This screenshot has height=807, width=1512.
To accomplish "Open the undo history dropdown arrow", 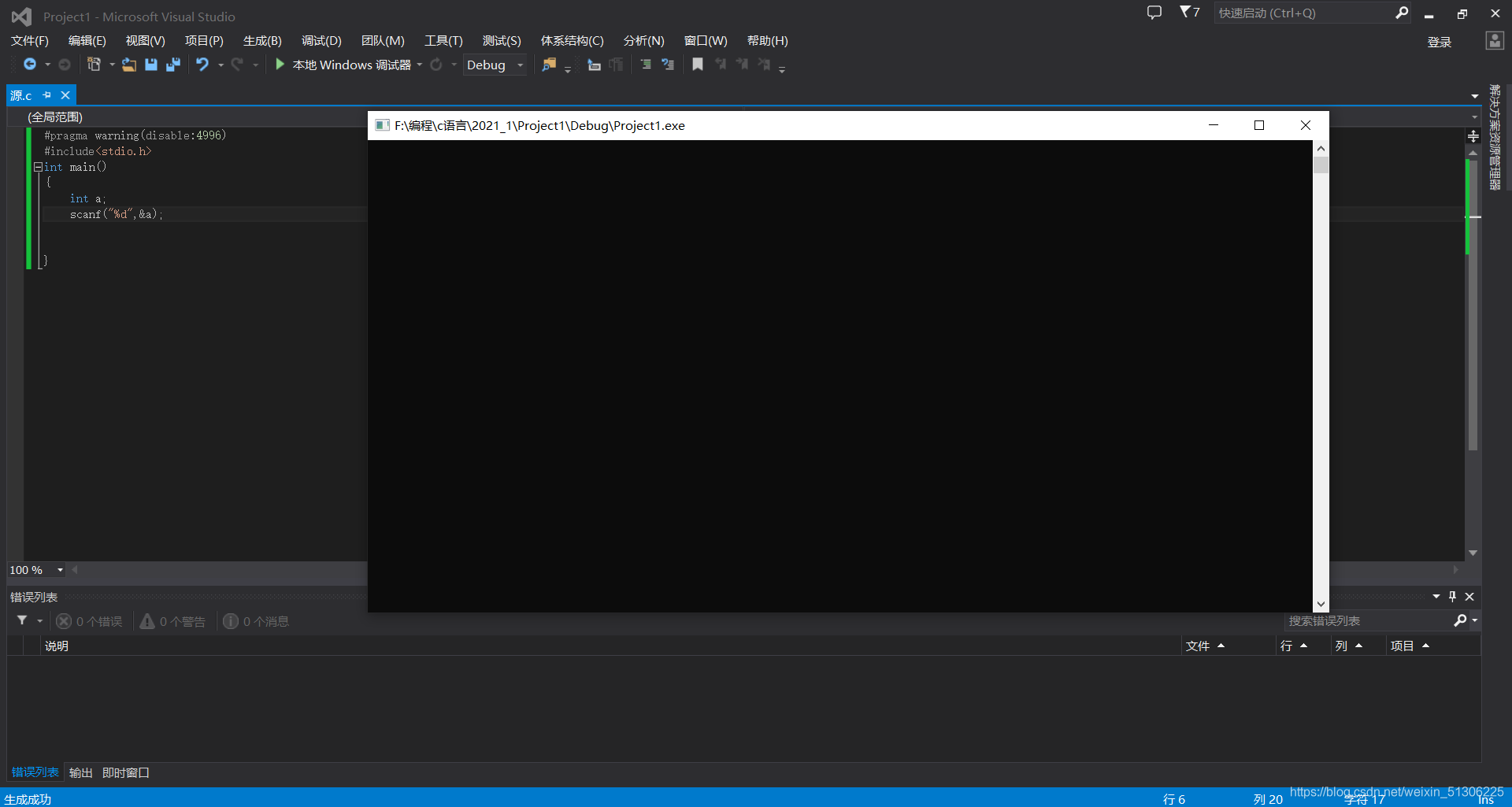I will tap(220, 65).
